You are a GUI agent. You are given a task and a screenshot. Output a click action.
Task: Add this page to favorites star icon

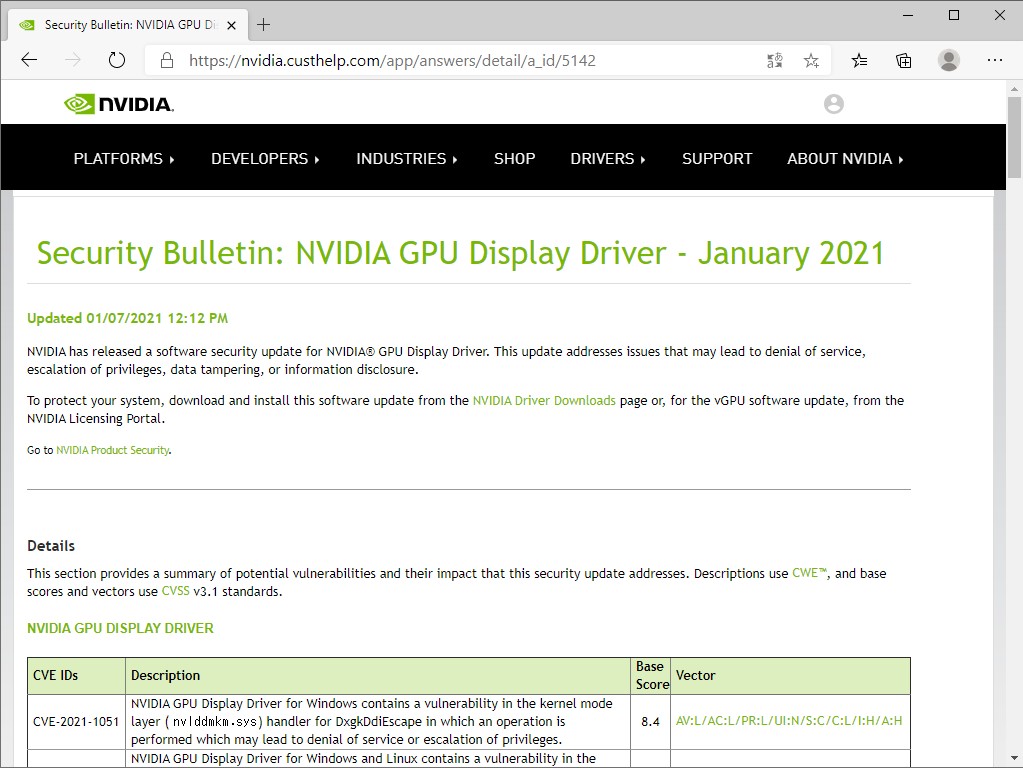(x=811, y=61)
